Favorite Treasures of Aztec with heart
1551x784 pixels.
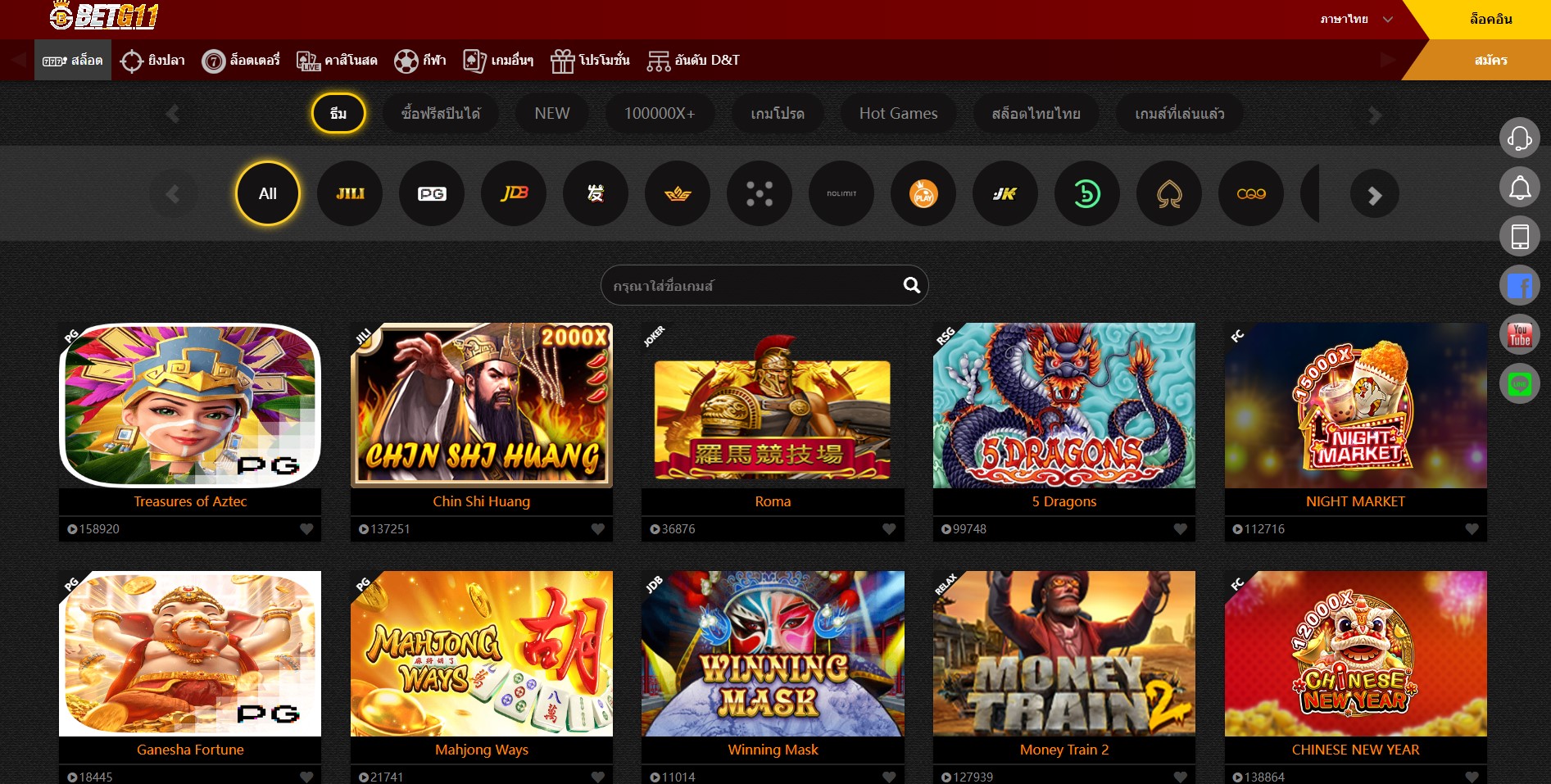tap(306, 529)
